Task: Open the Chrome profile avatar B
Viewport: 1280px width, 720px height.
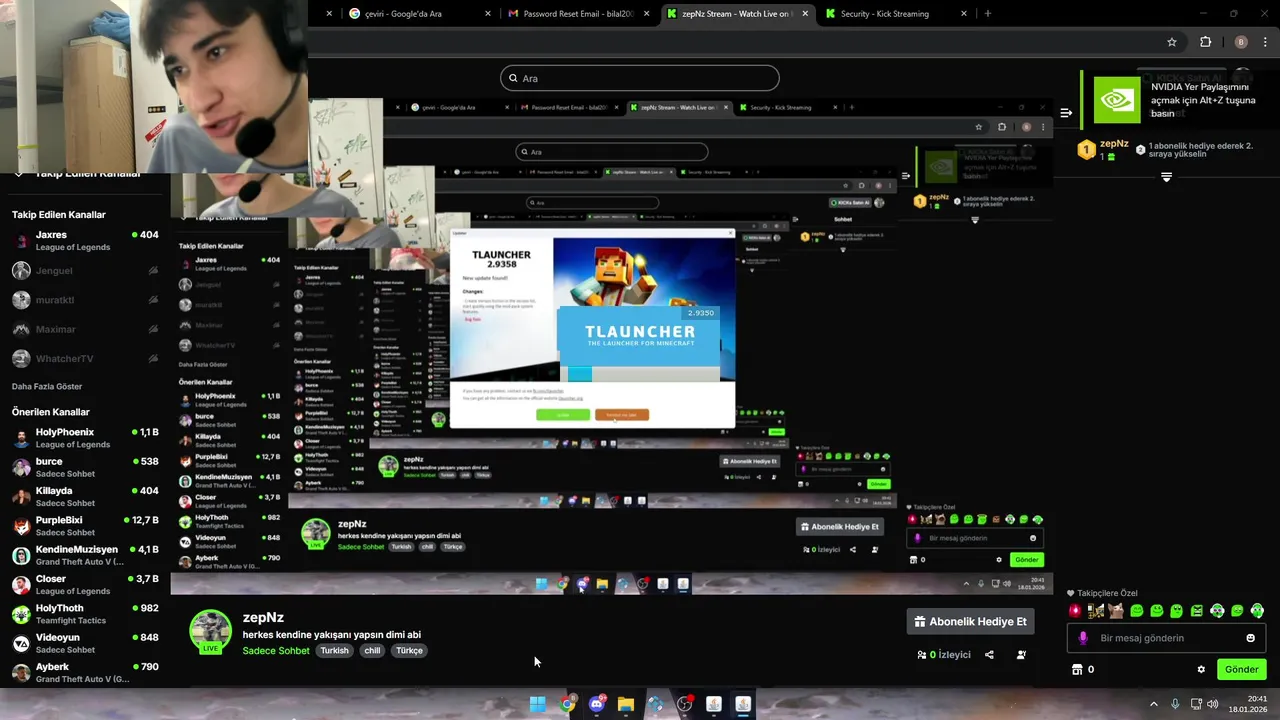Action: pyautogui.click(x=1241, y=42)
